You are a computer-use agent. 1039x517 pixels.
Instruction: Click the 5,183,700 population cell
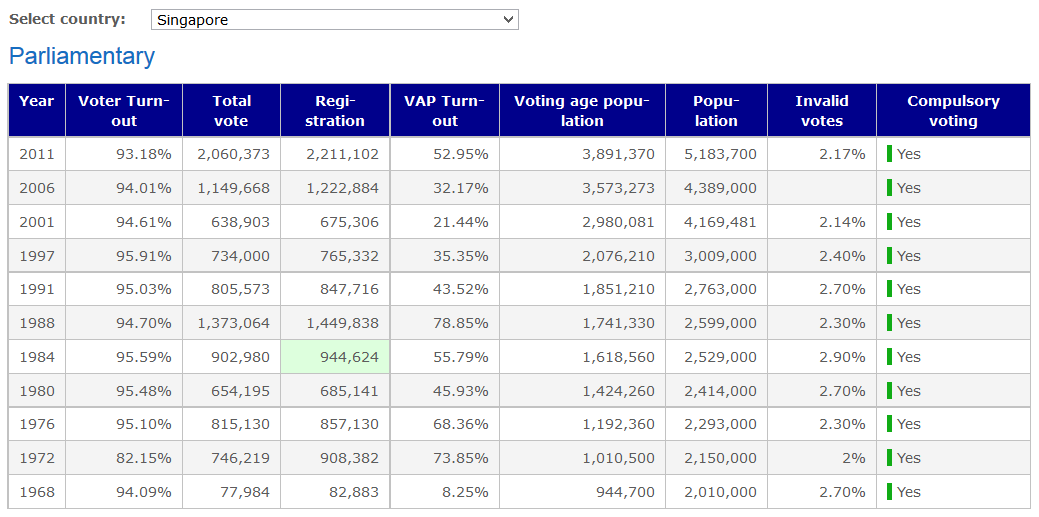[x=716, y=154]
